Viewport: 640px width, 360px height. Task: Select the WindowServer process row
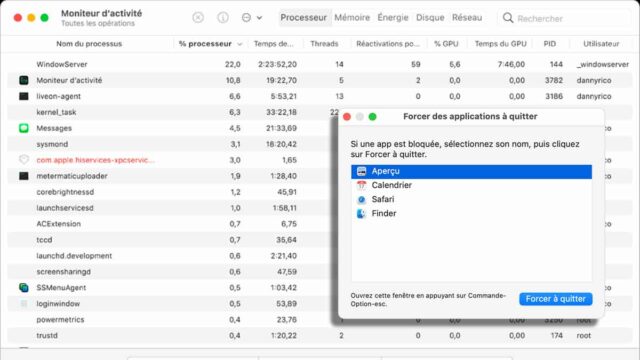(320, 64)
